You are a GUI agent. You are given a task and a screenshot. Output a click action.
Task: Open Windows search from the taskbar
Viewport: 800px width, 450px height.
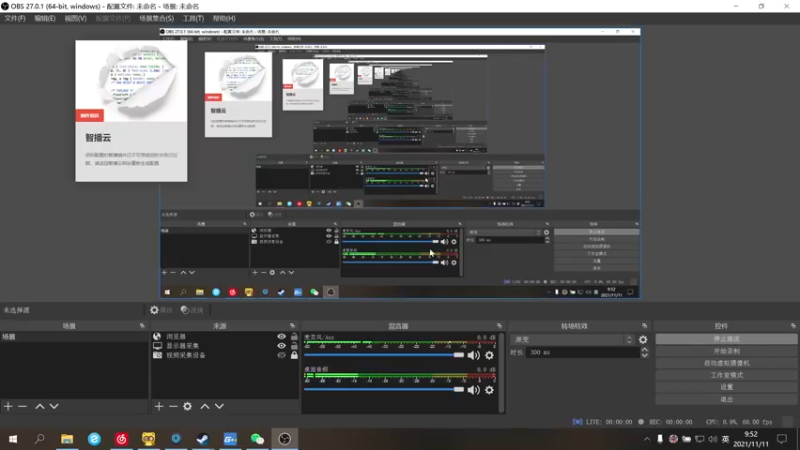(39, 439)
